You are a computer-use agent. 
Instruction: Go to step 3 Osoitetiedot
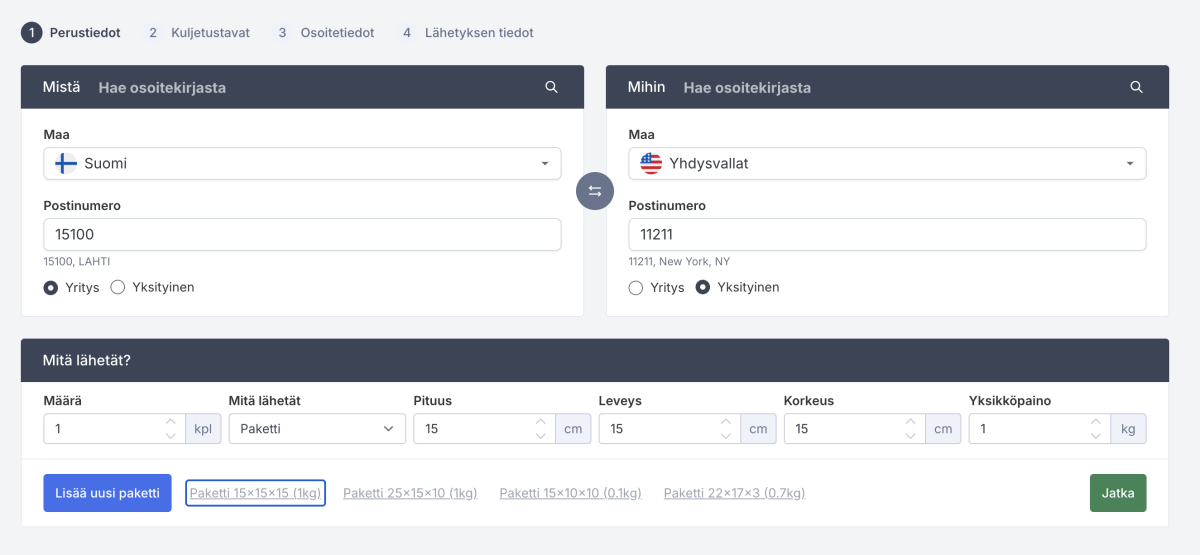click(327, 33)
